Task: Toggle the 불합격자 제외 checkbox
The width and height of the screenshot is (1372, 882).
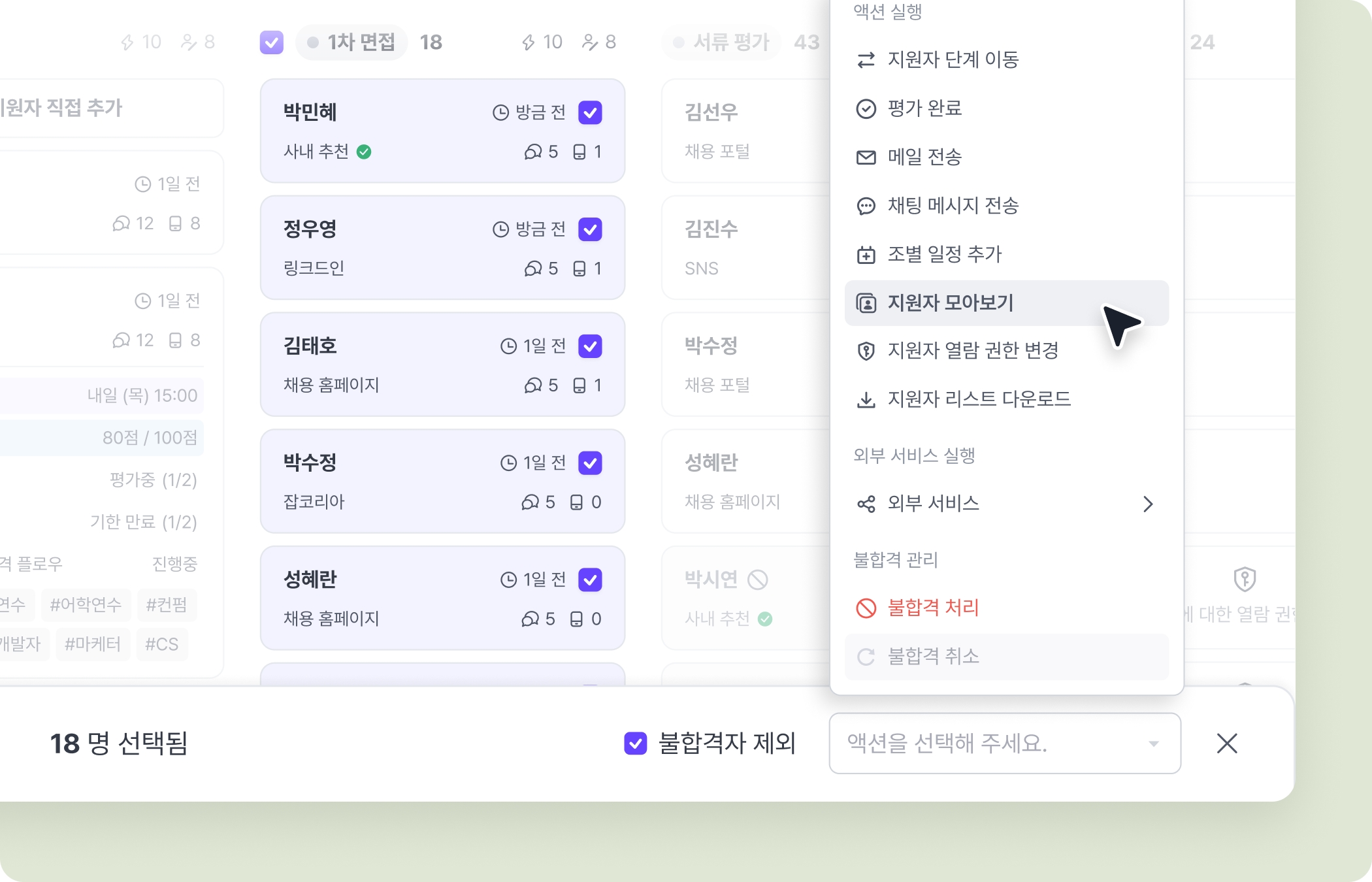Action: point(635,743)
